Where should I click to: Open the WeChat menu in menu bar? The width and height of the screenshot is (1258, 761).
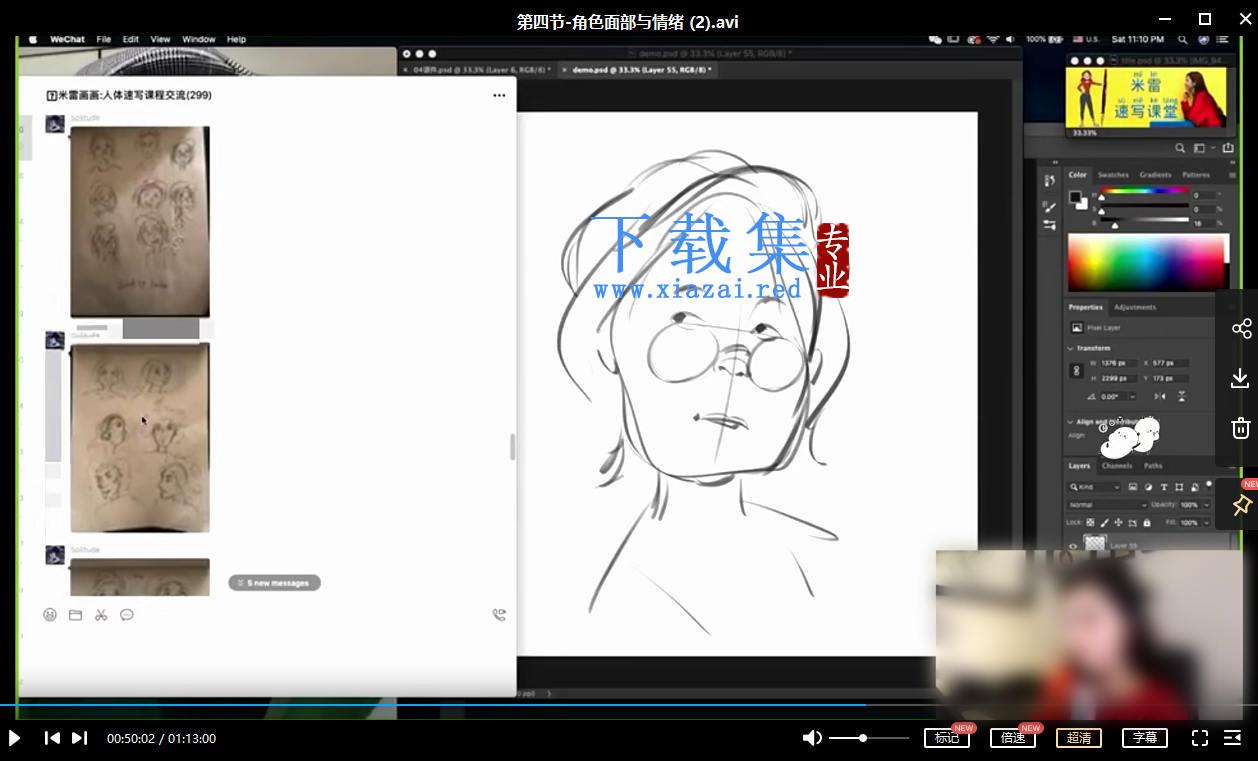point(68,40)
